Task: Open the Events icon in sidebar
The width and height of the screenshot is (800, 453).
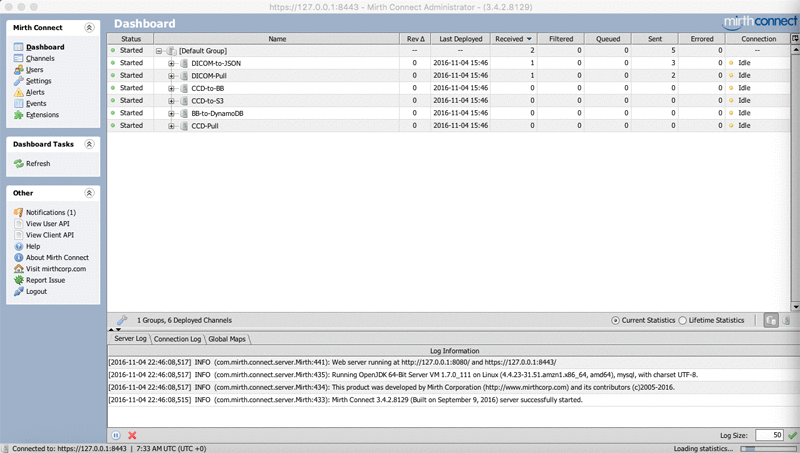Action: click(18, 104)
